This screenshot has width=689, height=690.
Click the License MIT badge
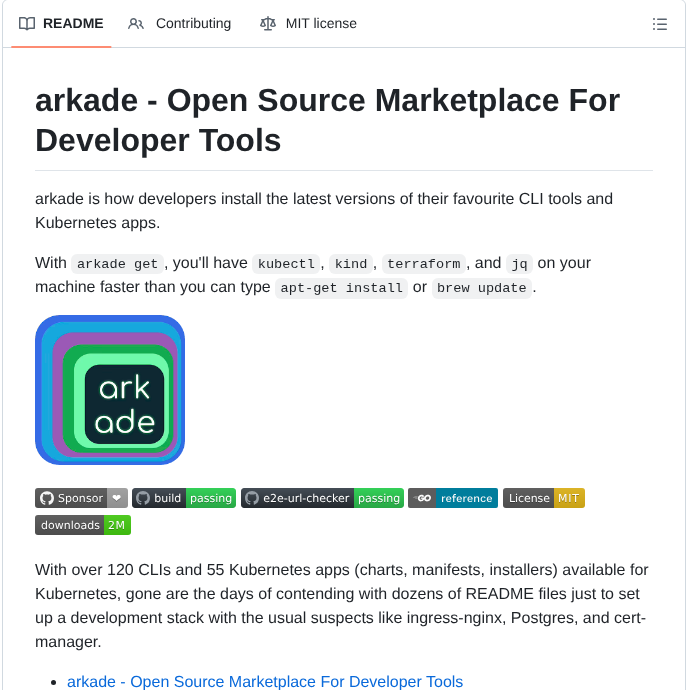(x=543, y=498)
